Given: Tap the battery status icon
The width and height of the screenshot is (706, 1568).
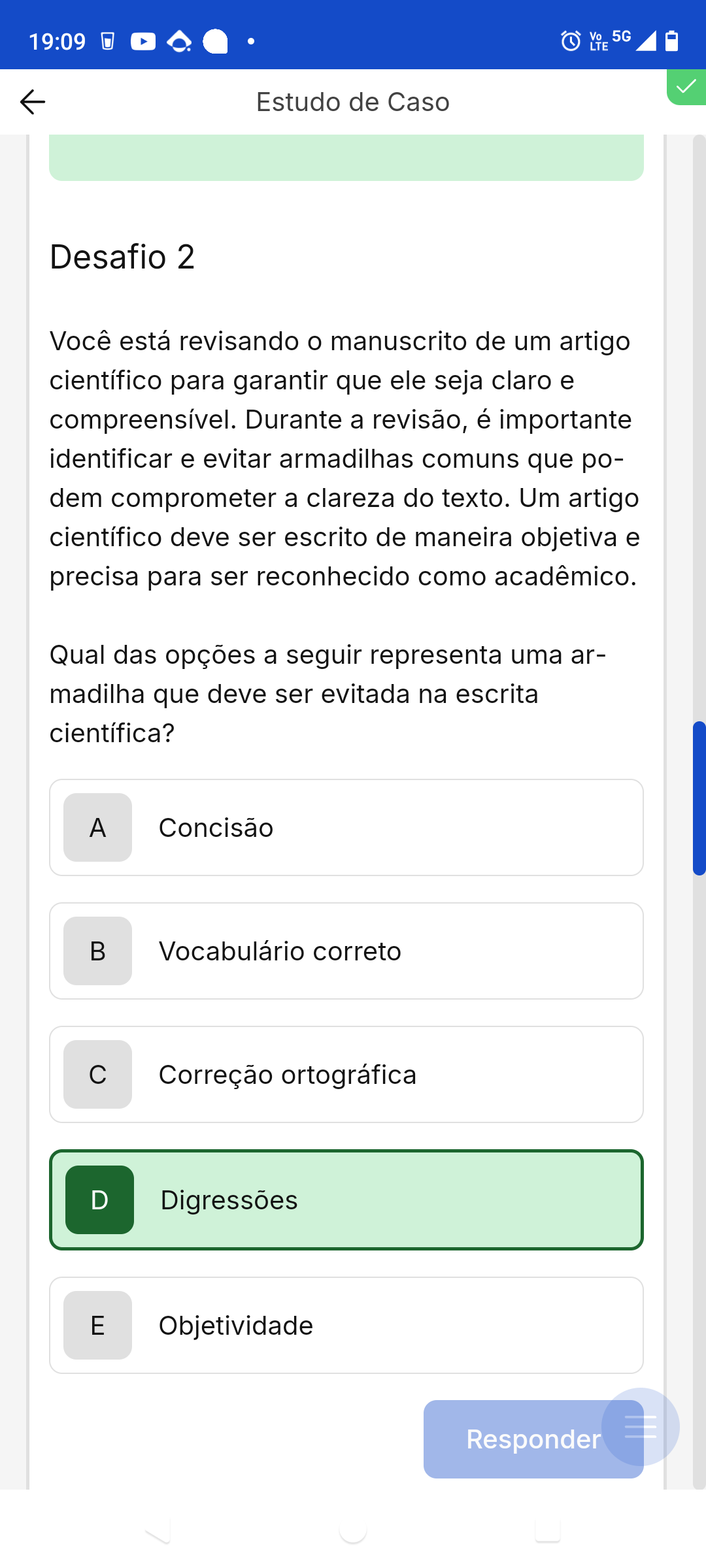Looking at the screenshot, I should point(671,41).
